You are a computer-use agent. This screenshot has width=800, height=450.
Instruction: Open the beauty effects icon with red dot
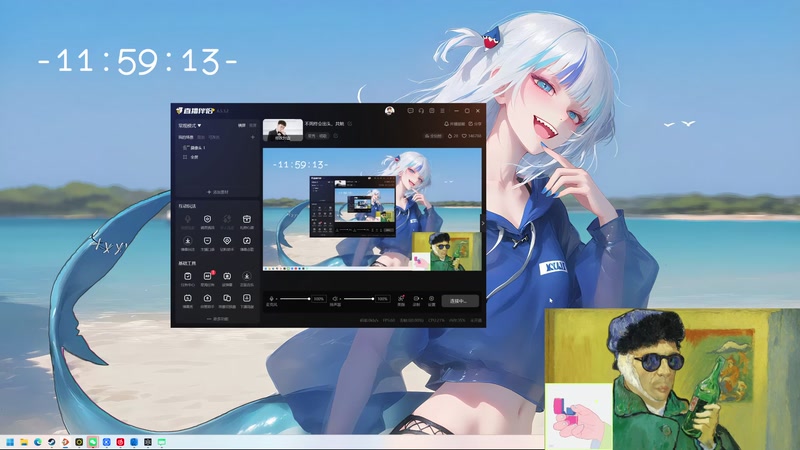(x=401, y=300)
